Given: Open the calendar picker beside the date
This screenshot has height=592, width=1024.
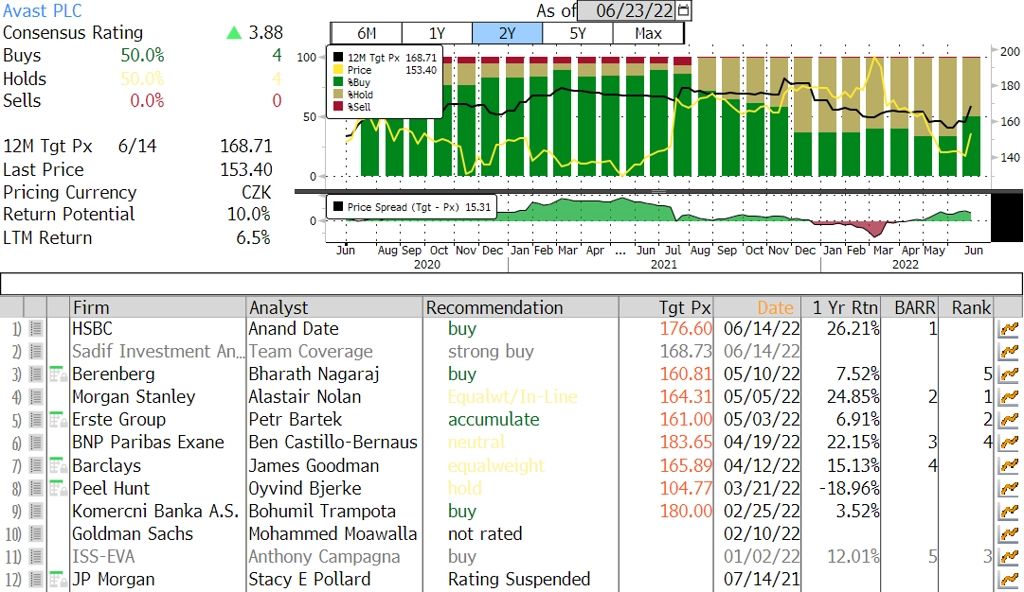Looking at the screenshot, I should tap(684, 10).
